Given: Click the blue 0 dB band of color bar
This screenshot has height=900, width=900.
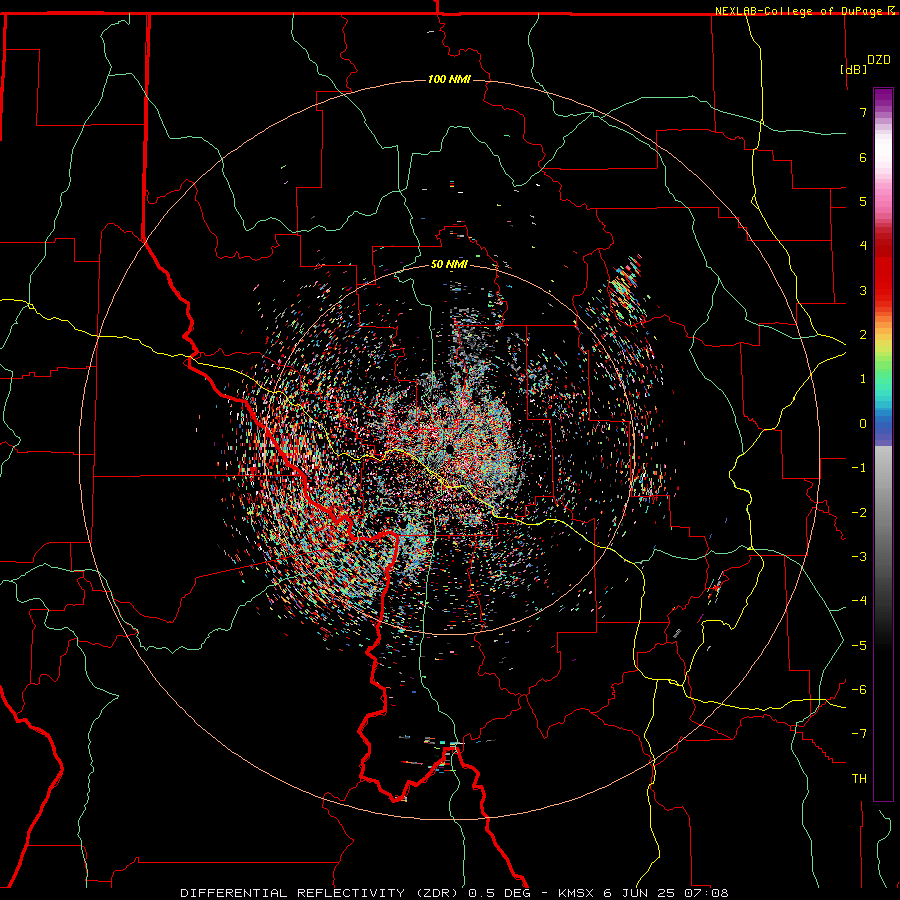Looking at the screenshot, I should pyautogui.click(x=883, y=426).
